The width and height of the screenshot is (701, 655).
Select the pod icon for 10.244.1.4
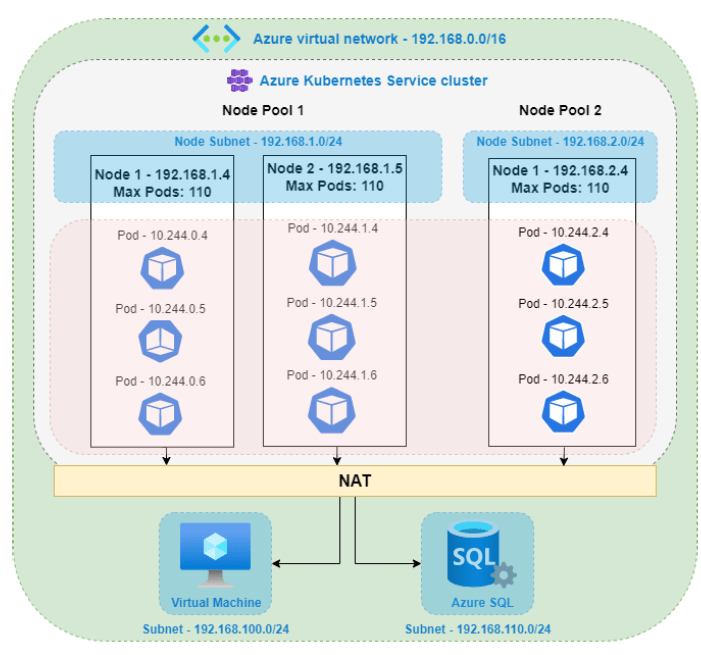coord(333,263)
